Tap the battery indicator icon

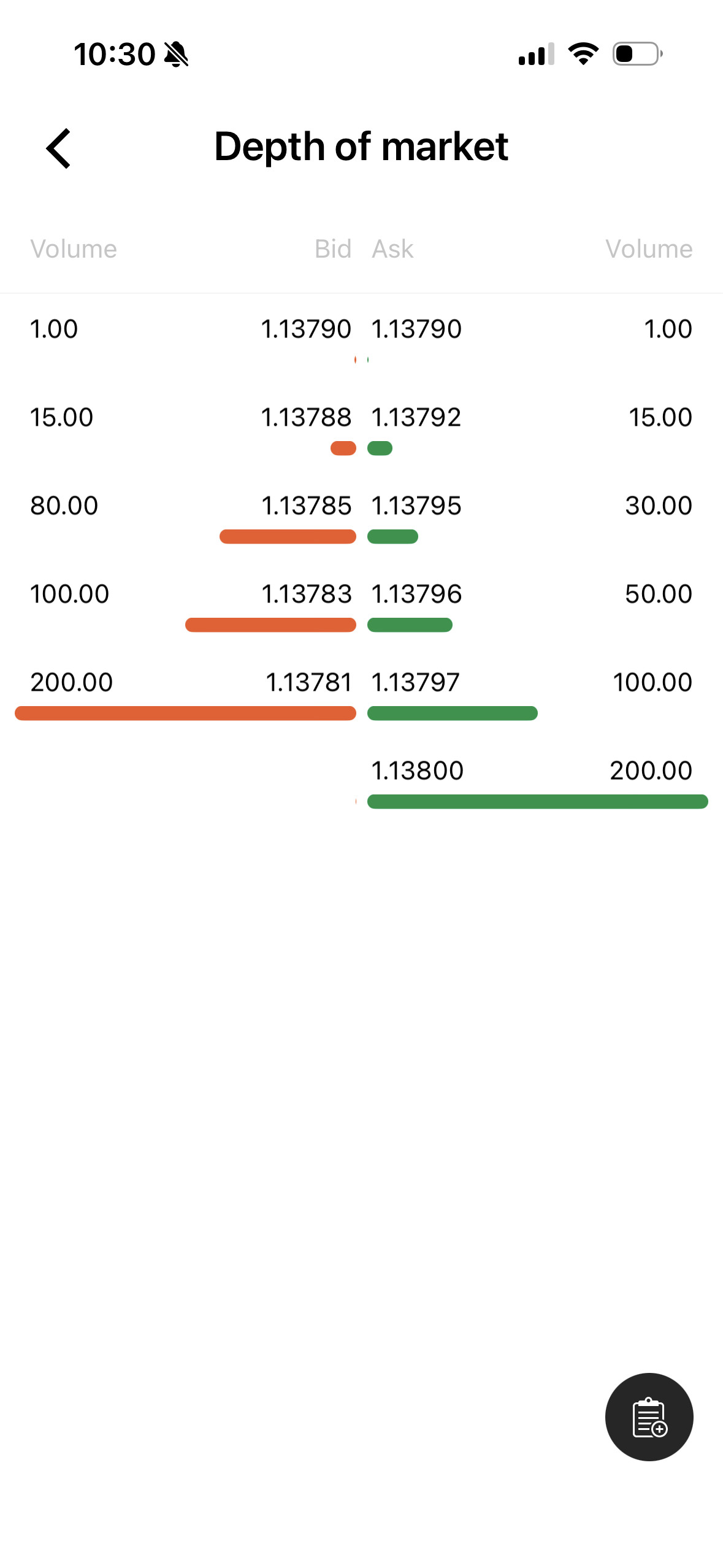coord(638,54)
